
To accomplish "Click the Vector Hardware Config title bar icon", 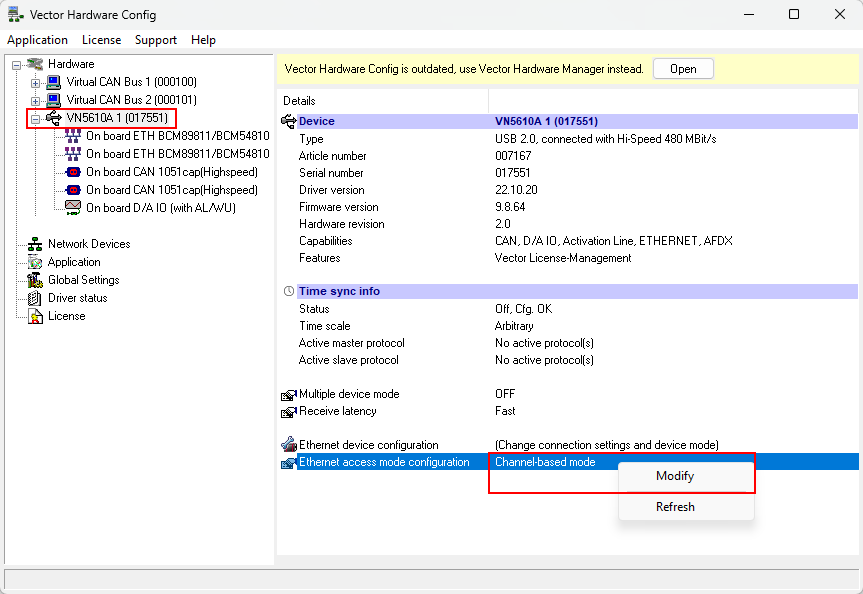I will tap(15, 14).
